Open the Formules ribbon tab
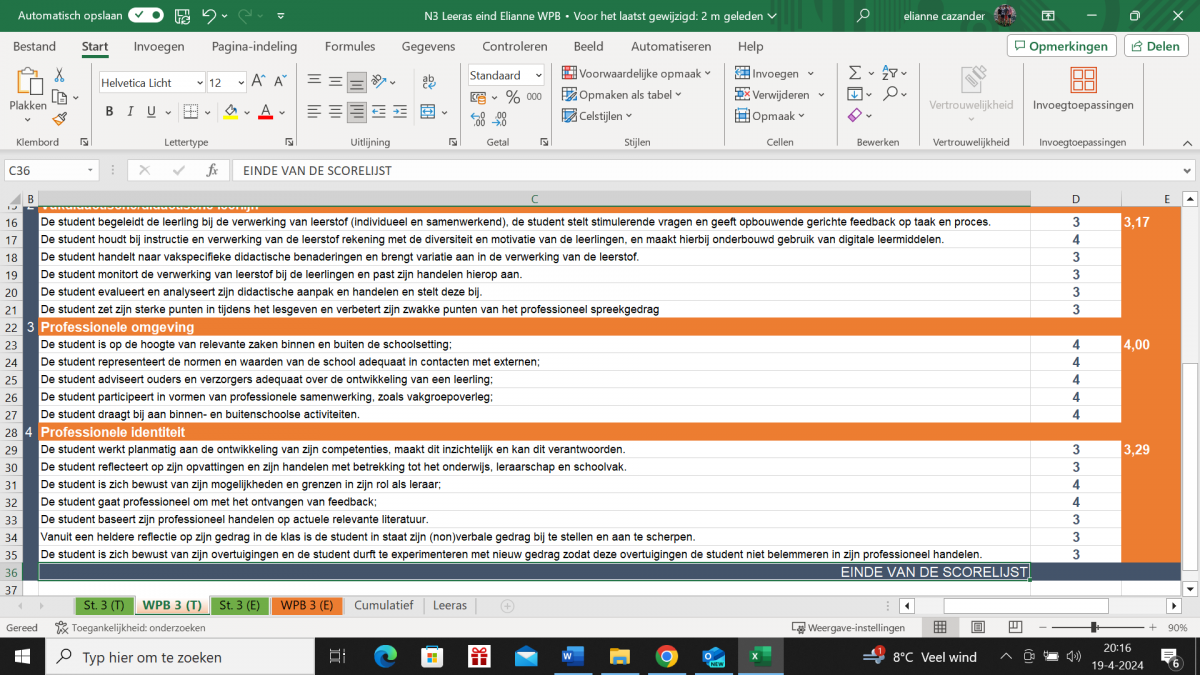1200x675 pixels. pyautogui.click(x=350, y=47)
